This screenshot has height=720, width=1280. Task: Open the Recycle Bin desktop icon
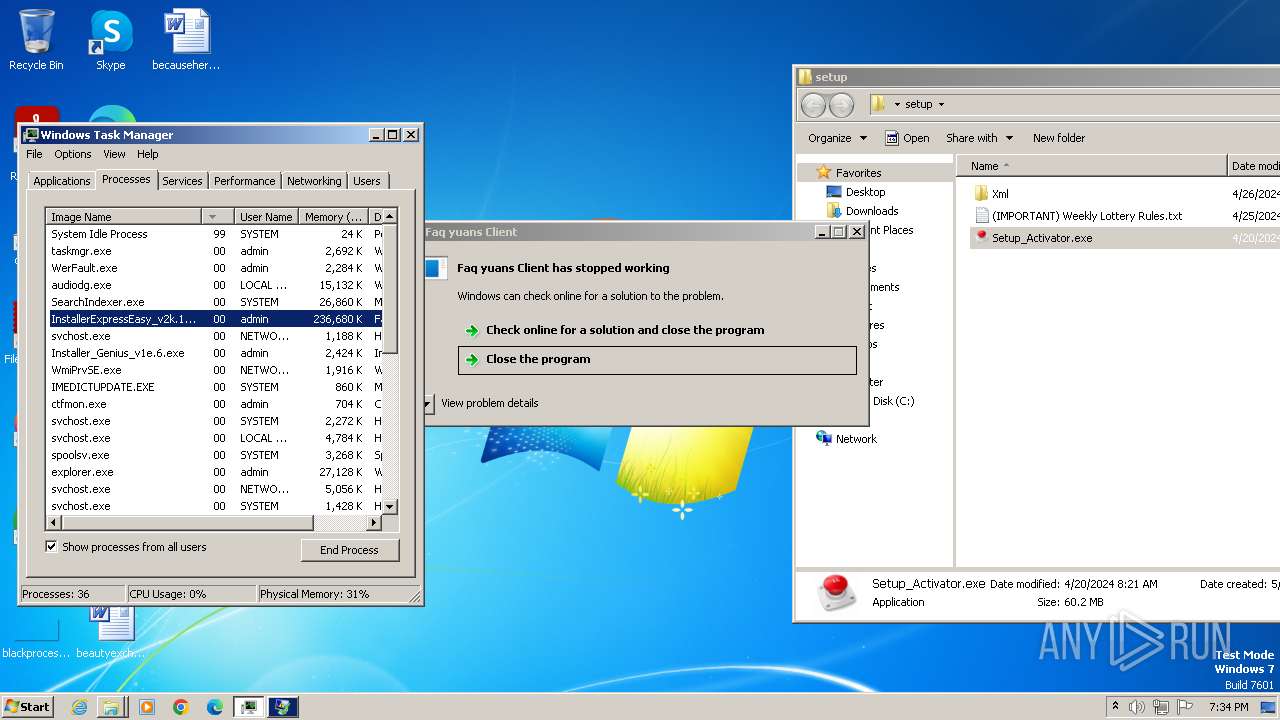click(x=36, y=40)
